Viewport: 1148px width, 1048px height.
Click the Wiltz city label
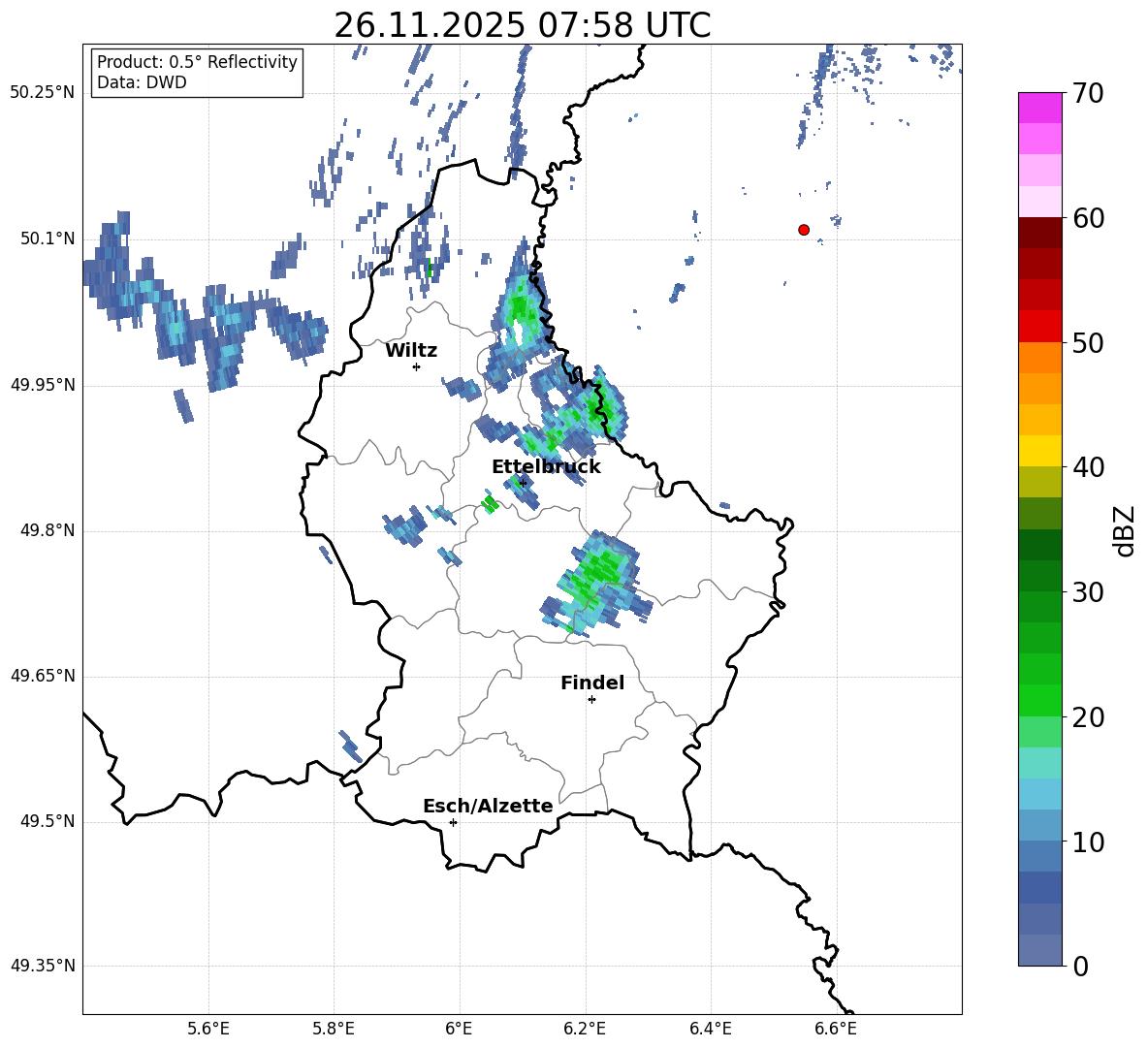pyautogui.click(x=411, y=351)
